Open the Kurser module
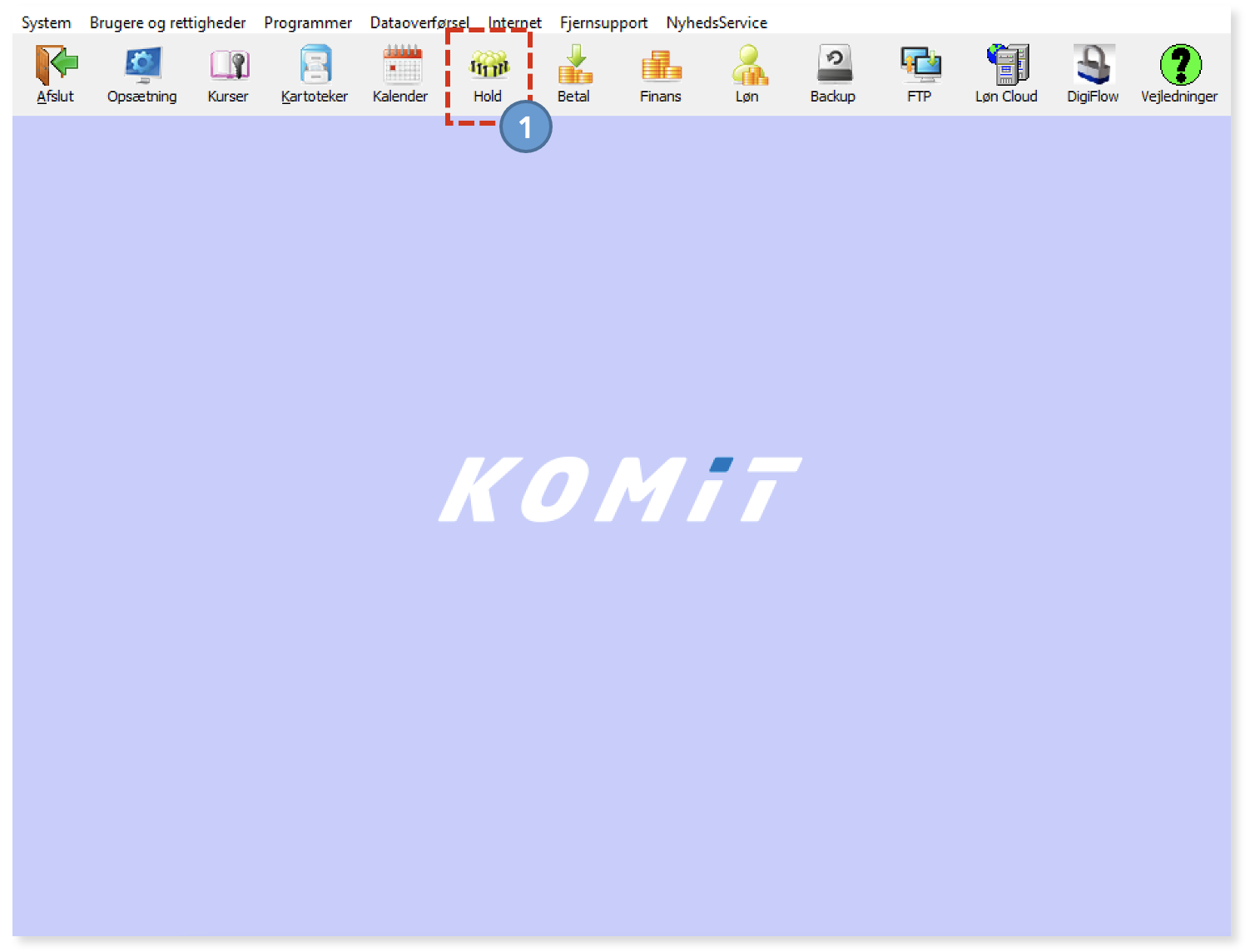 click(228, 74)
